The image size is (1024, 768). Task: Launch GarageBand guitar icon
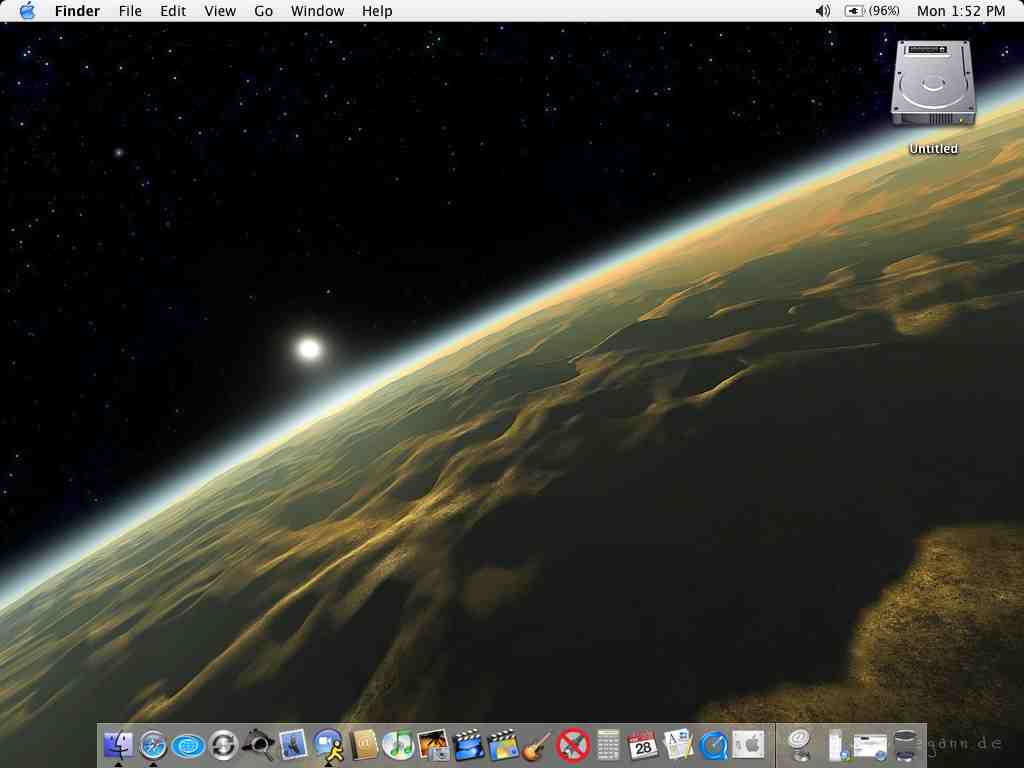pyautogui.click(x=537, y=745)
